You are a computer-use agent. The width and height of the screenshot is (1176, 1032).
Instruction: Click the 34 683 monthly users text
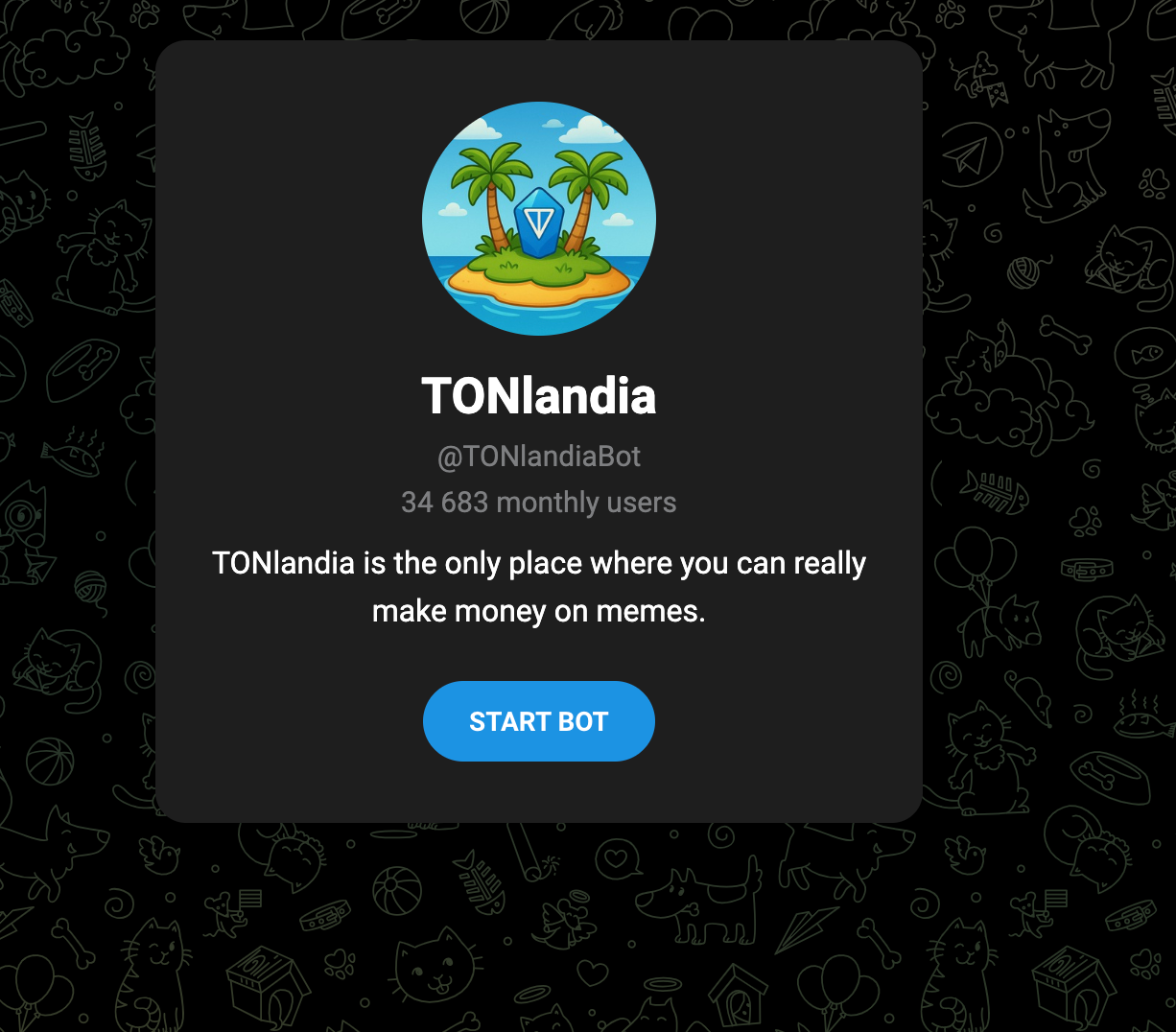click(539, 503)
